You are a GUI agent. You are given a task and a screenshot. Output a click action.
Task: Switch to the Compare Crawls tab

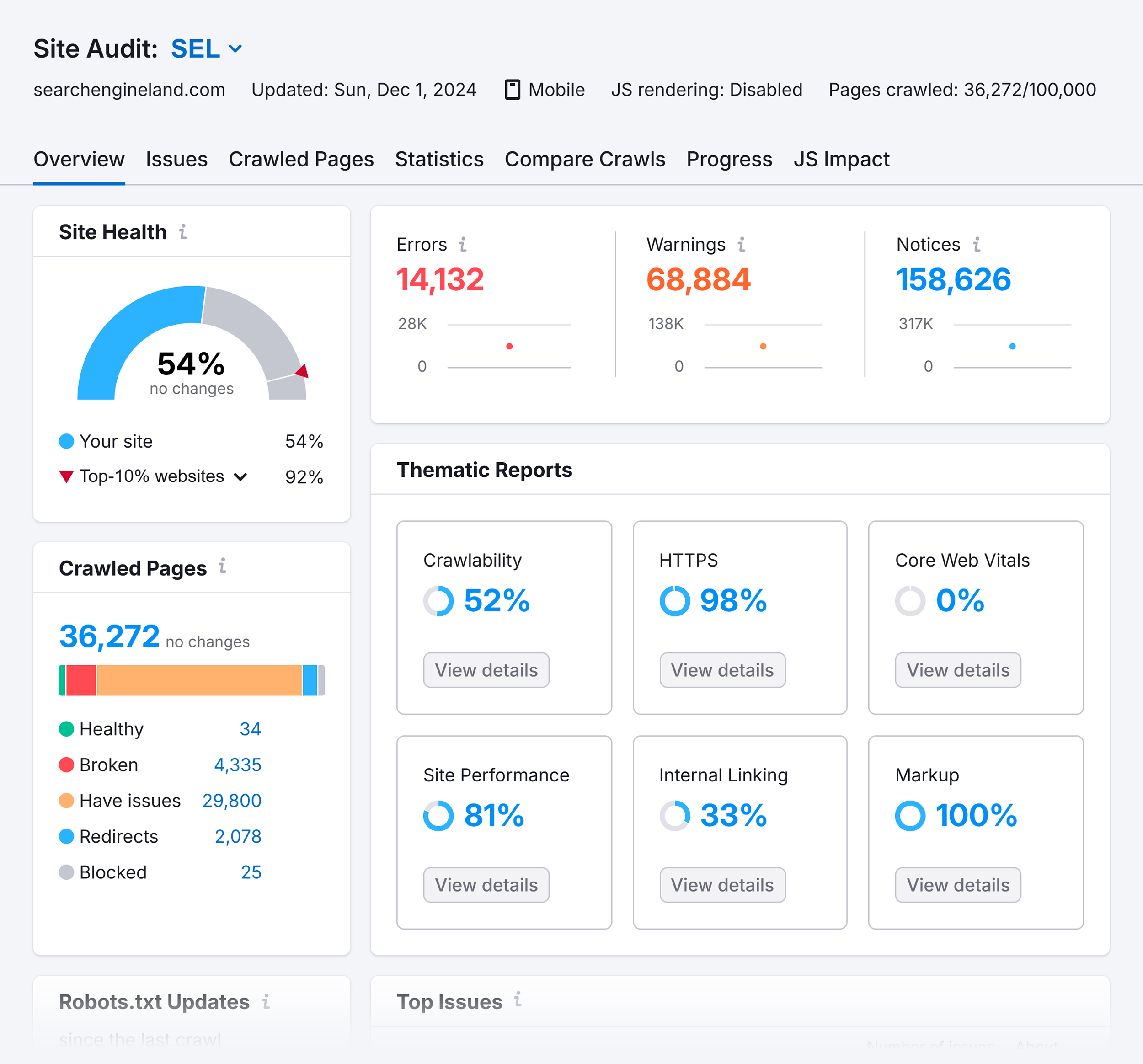[x=585, y=159]
